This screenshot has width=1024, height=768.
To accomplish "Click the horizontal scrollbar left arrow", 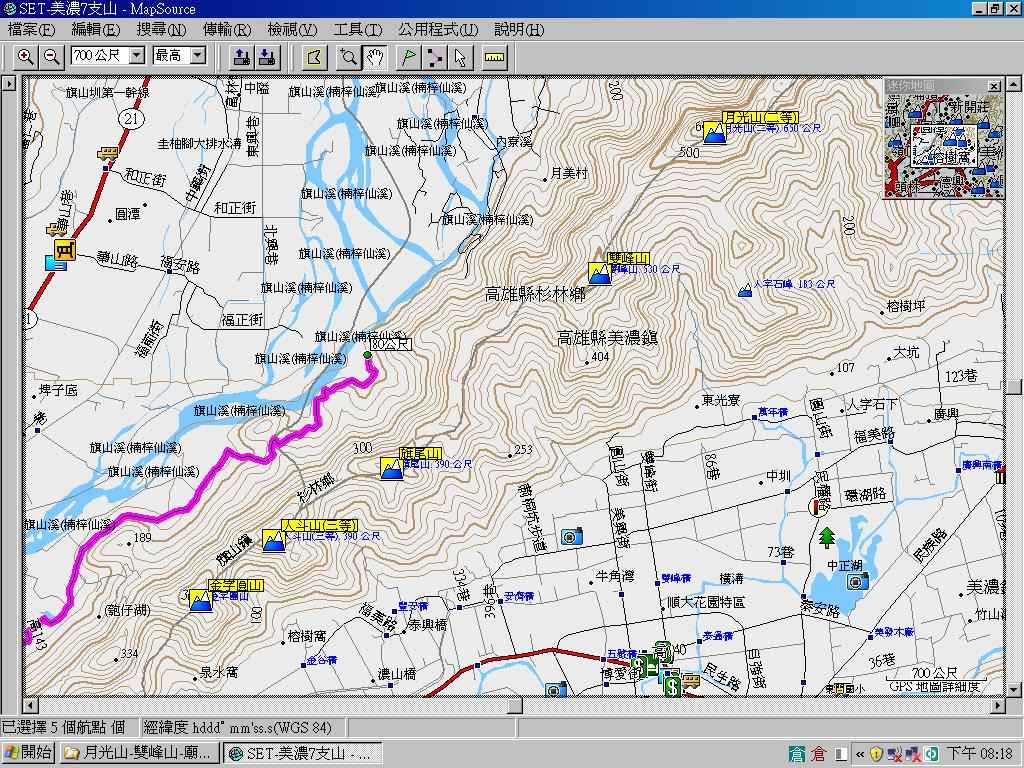I will pos(29,705).
